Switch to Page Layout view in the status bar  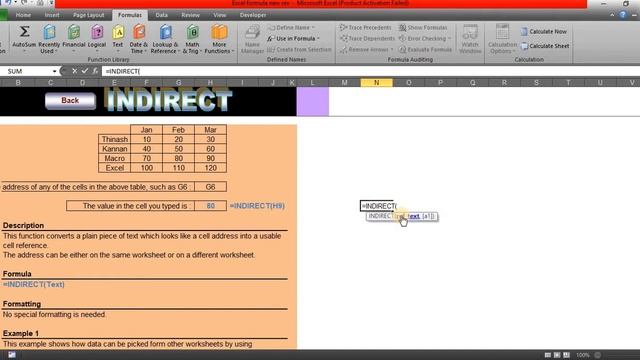557,355
